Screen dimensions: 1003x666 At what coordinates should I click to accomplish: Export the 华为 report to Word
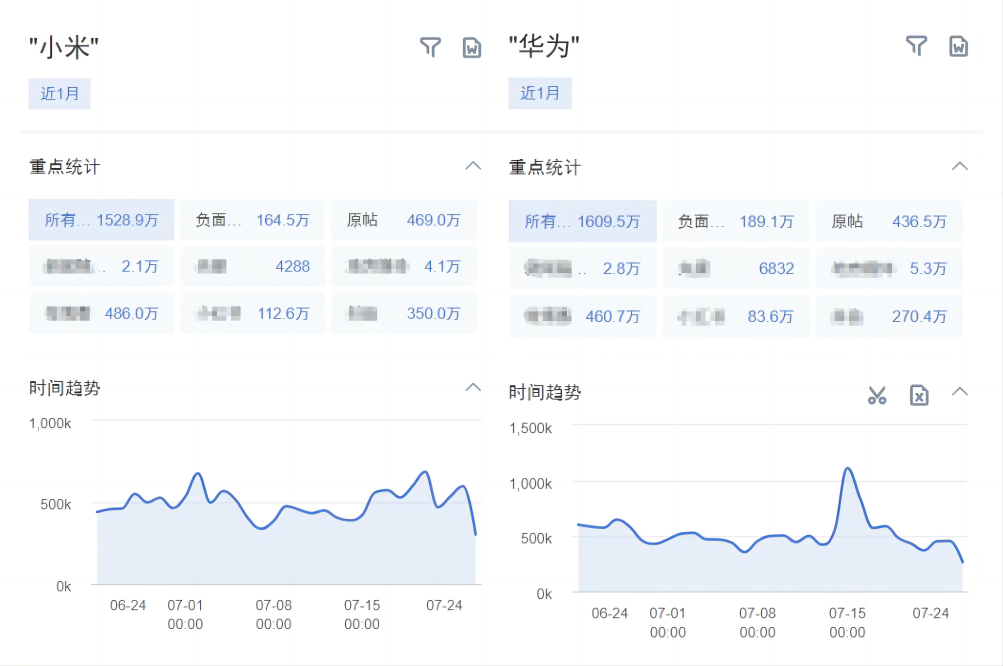point(958,46)
